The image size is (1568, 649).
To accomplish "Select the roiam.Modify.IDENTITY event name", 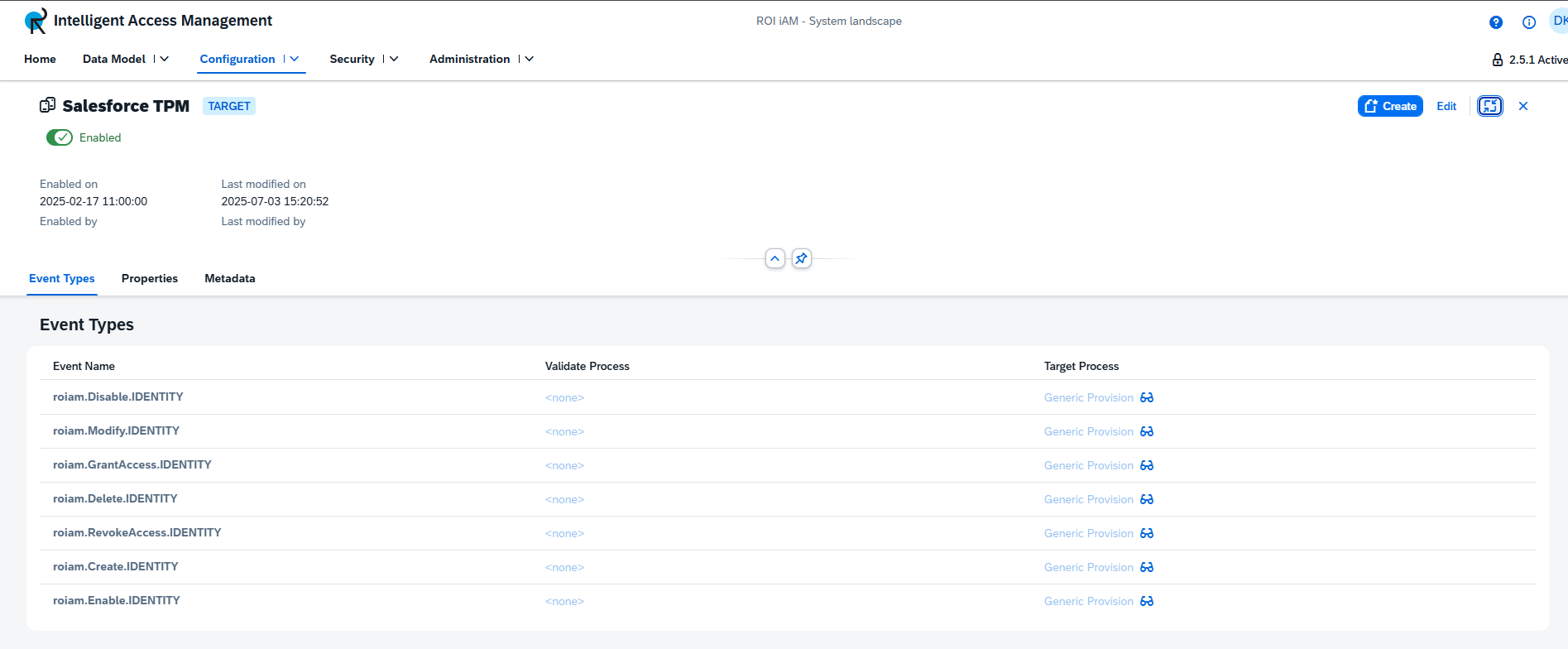I will tap(116, 430).
